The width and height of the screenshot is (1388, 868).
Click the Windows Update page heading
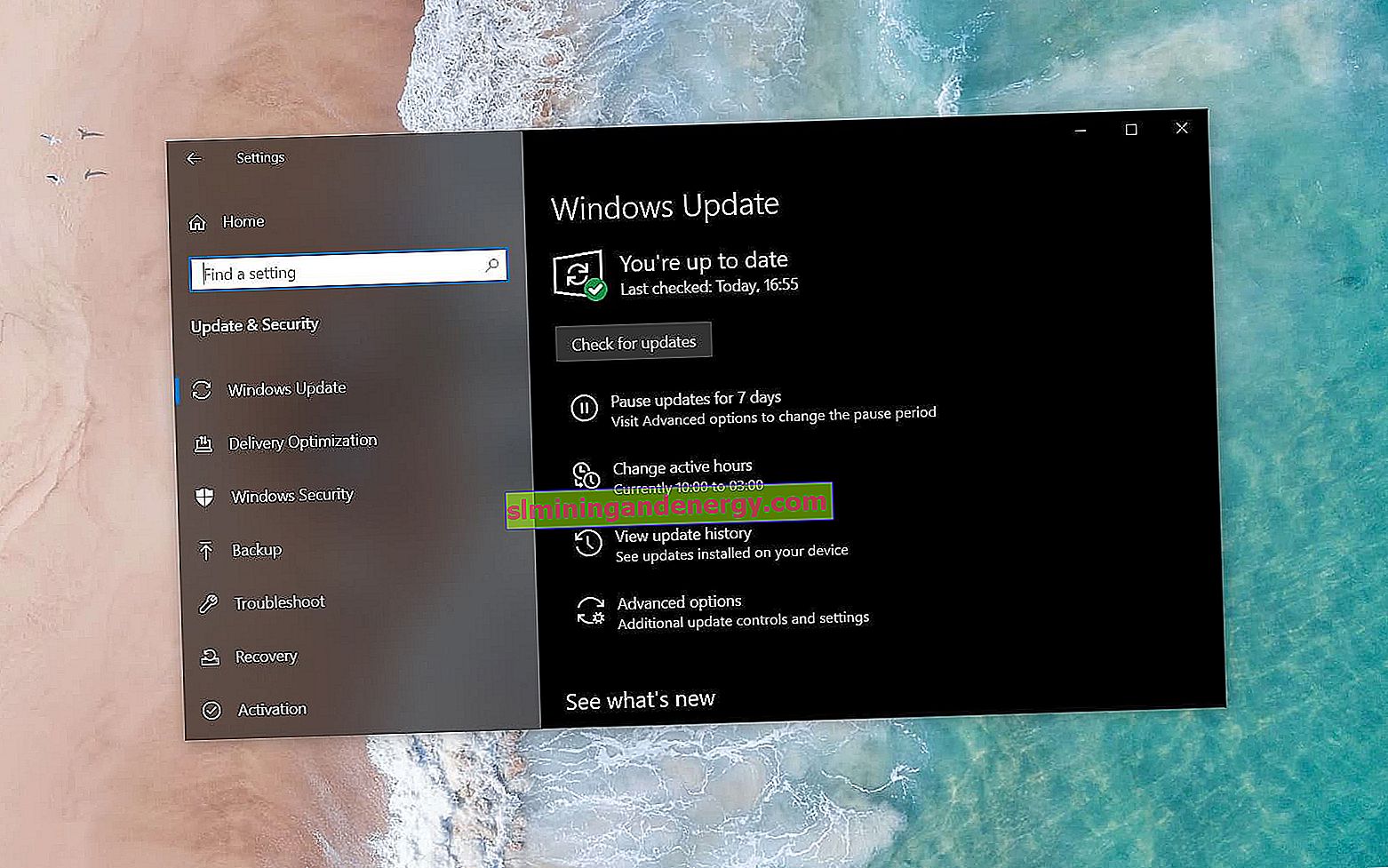tap(665, 206)
